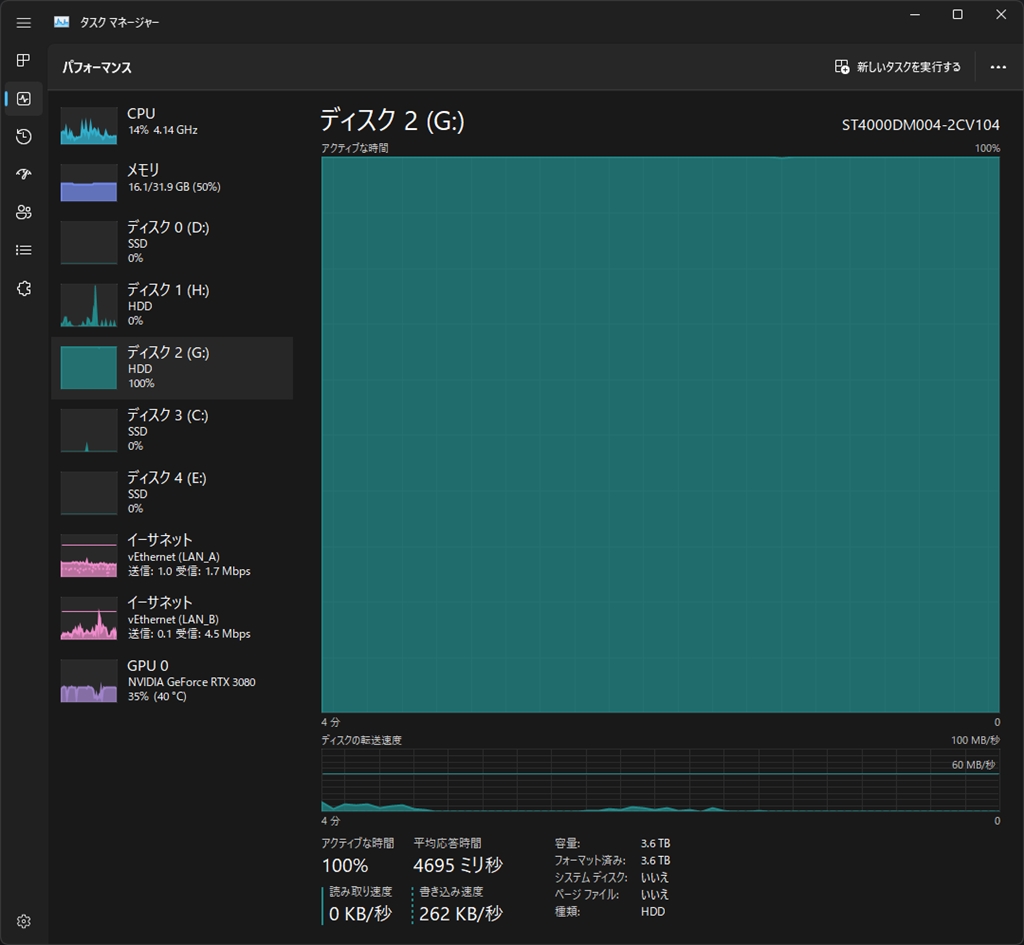The image size is (1024, 945).
Task: Select ディスク 0 (D:) item
Action: click(172, 242)
